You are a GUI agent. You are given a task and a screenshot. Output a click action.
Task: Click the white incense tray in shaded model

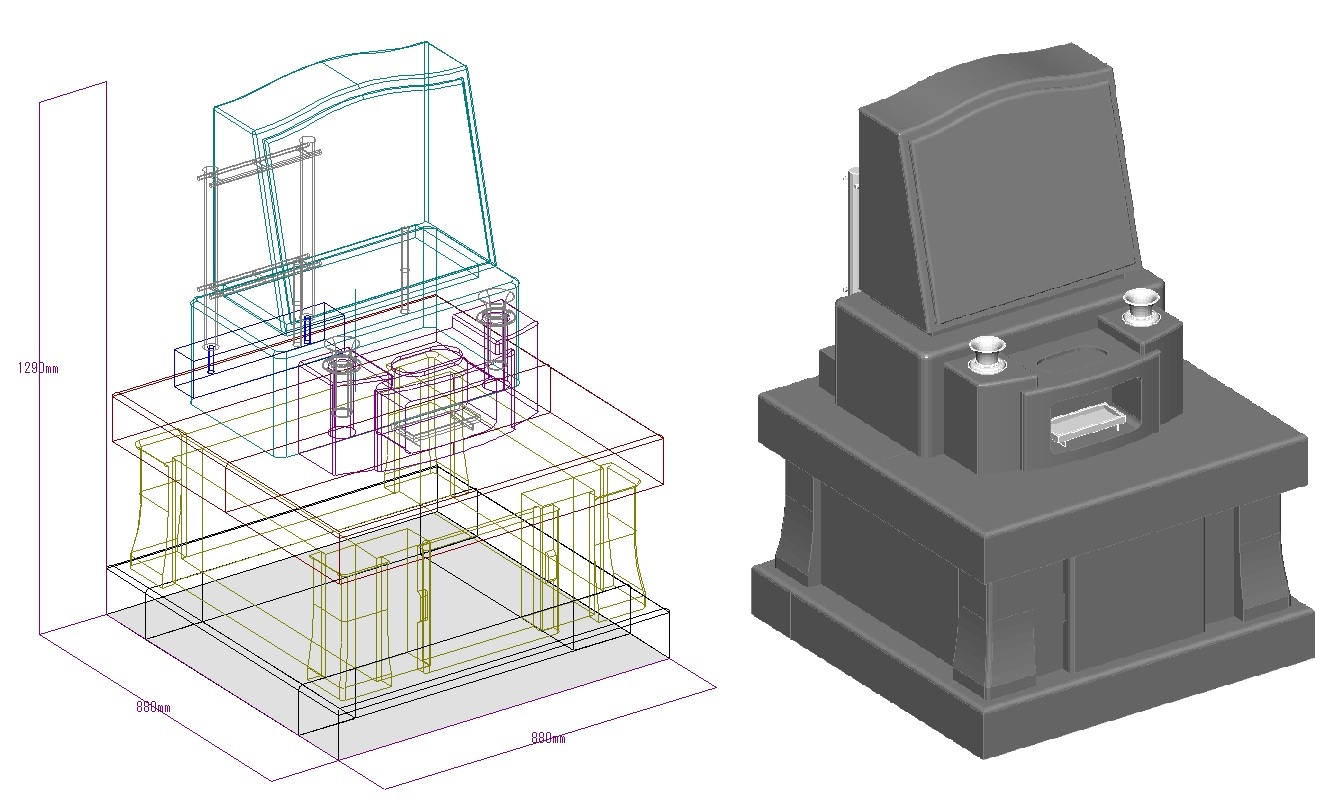click(x=1086, y=430)
